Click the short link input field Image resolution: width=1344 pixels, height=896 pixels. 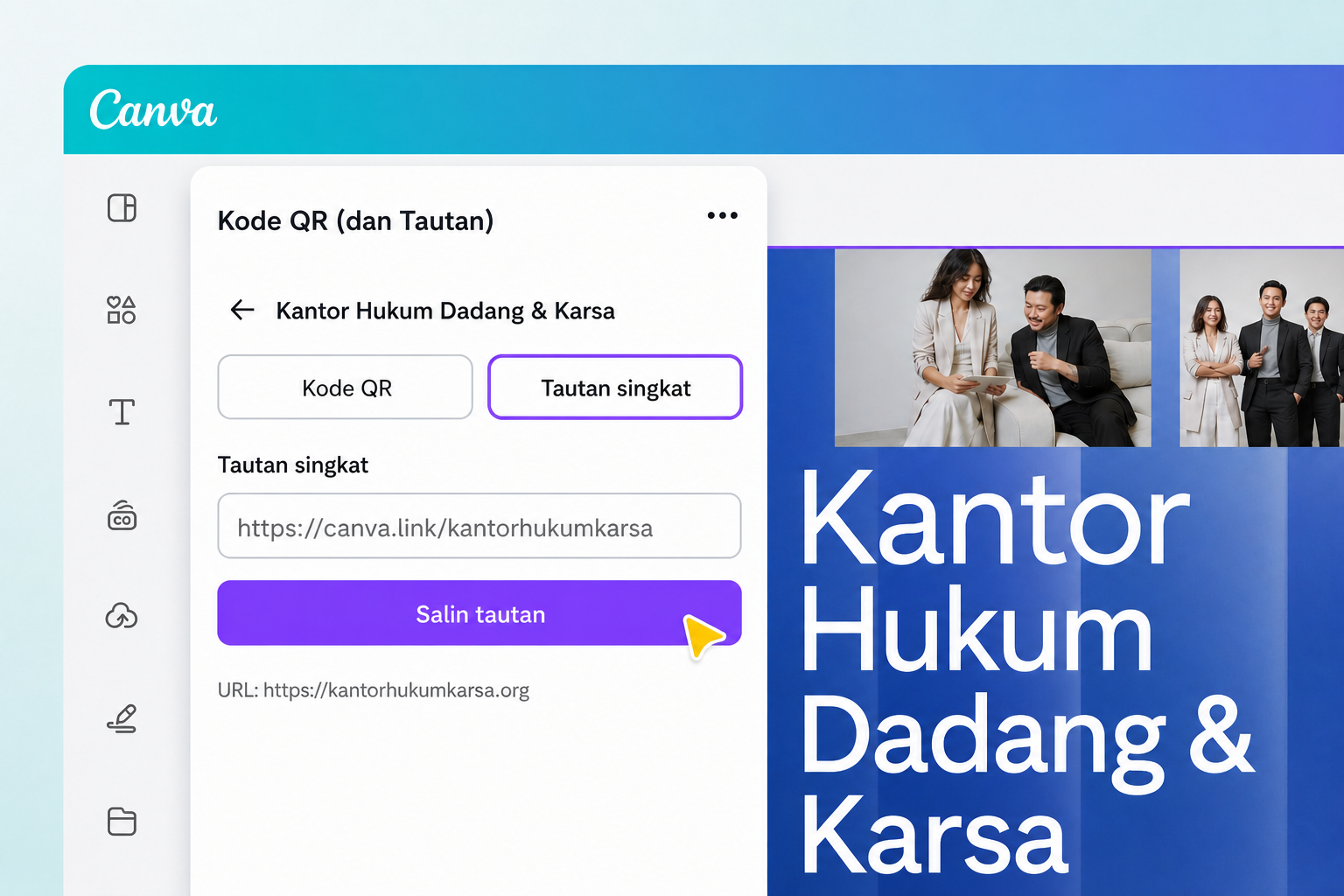pyautogui.click(x=479, y=526)
